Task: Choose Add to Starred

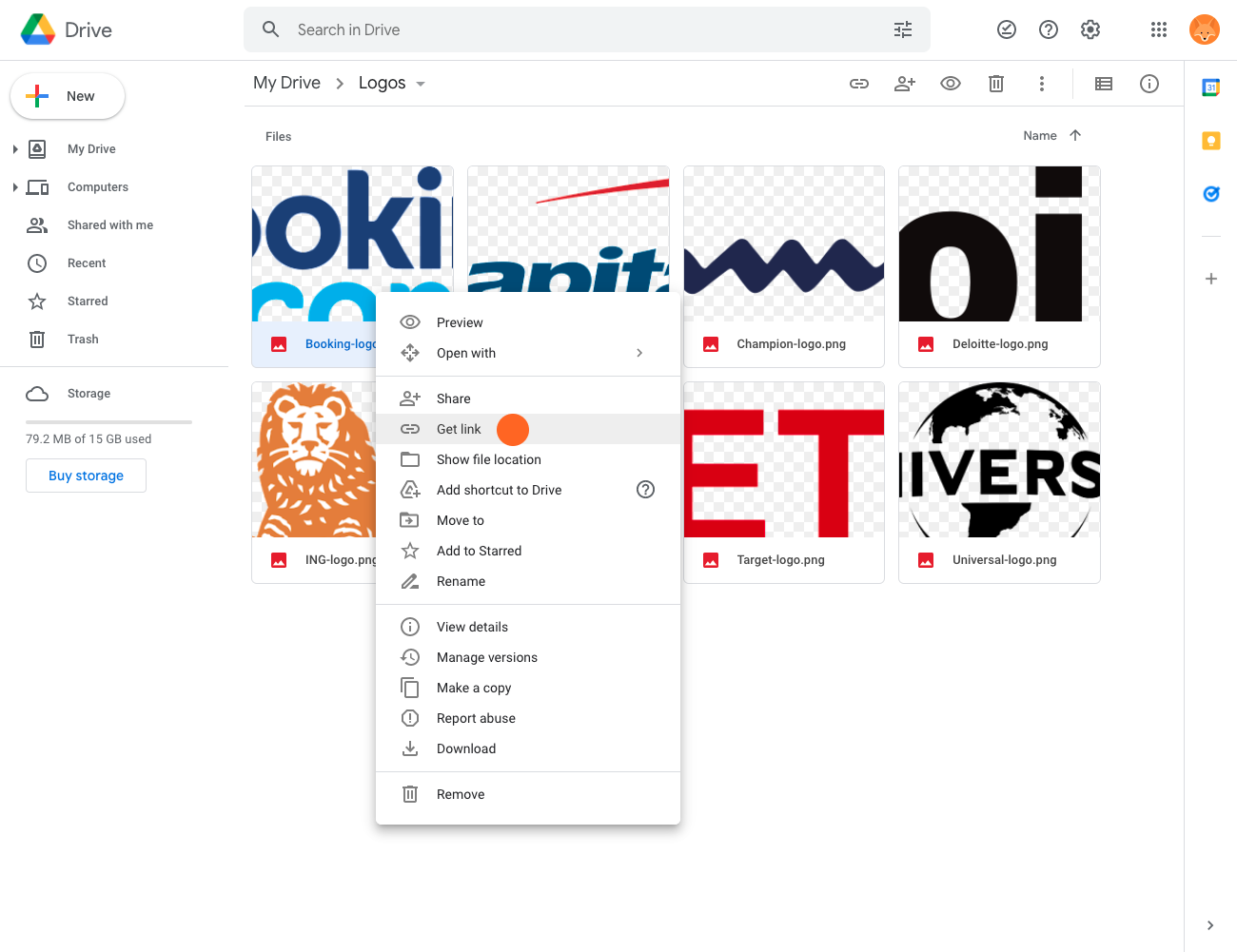Action: point(528,551)
